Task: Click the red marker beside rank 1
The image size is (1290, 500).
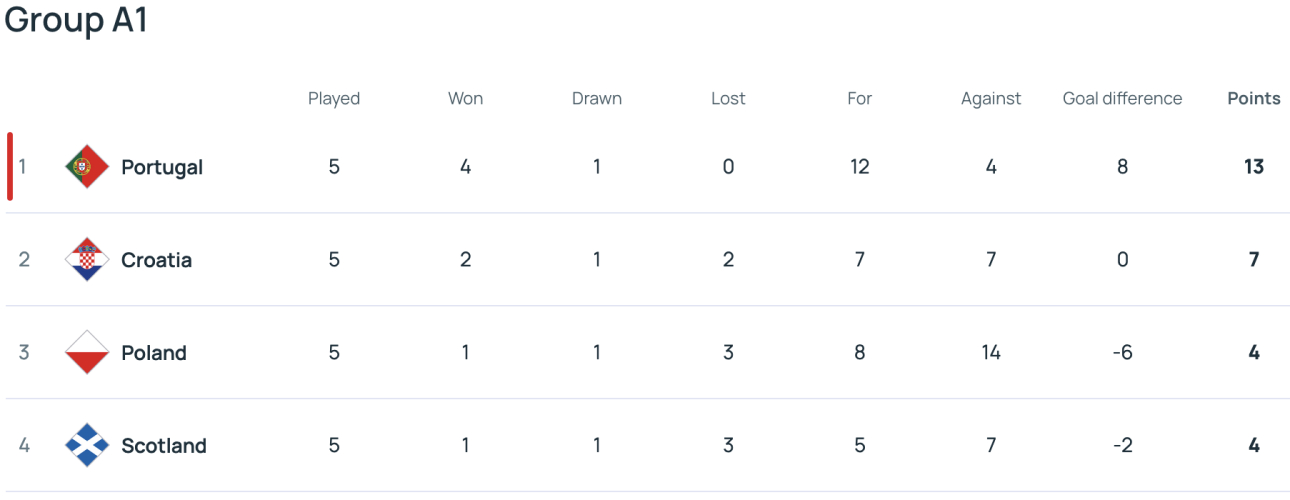Action: pyautogui.click(x=10, y=167)
